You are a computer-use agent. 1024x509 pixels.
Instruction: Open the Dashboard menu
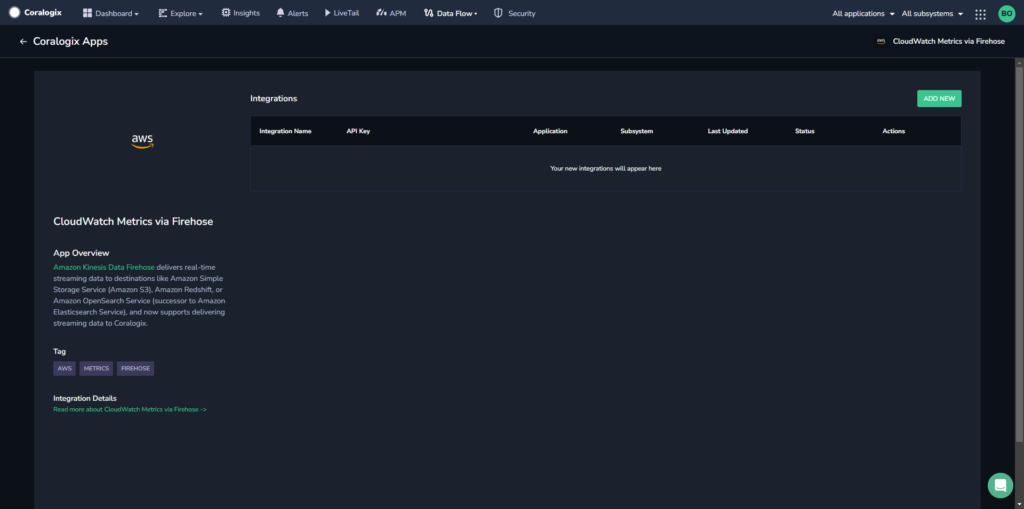click(x=110, y=13)
